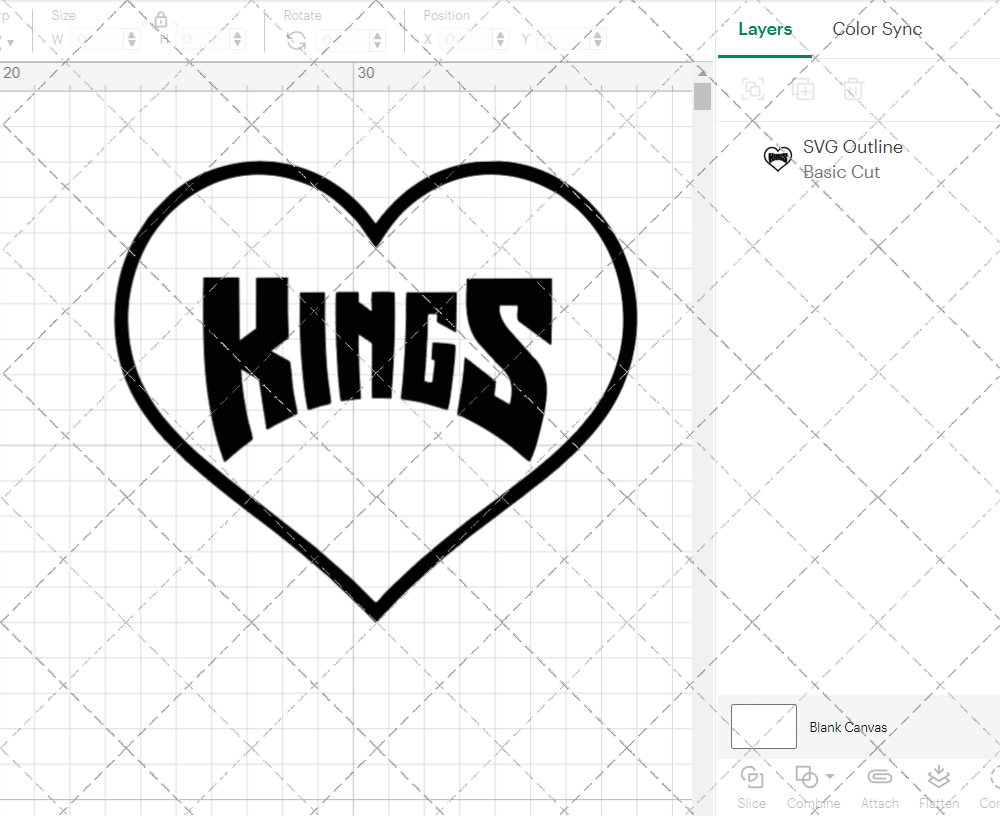This screenshot has height=816, width=1000.
Task: Click the Height size input field
Action: (203, 40)
